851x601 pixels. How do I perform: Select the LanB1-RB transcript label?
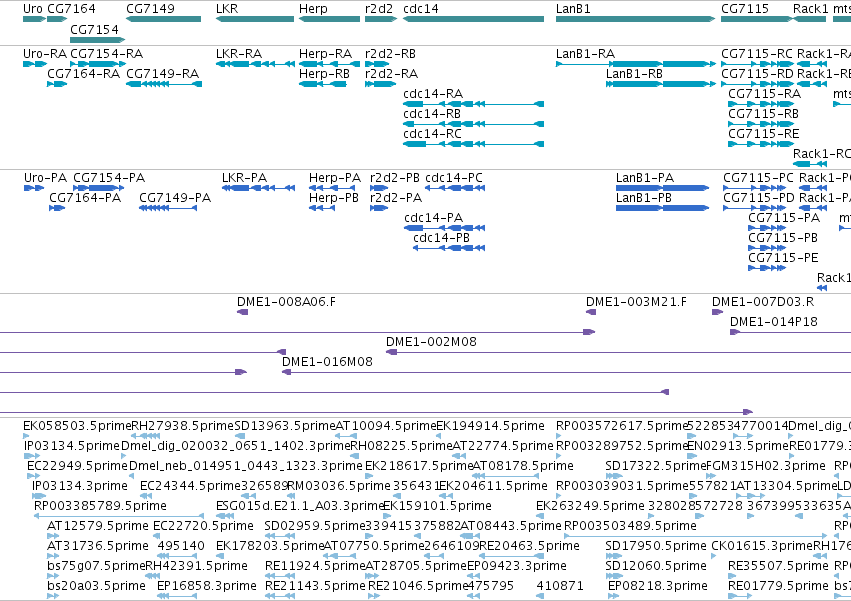click(634, 74)
